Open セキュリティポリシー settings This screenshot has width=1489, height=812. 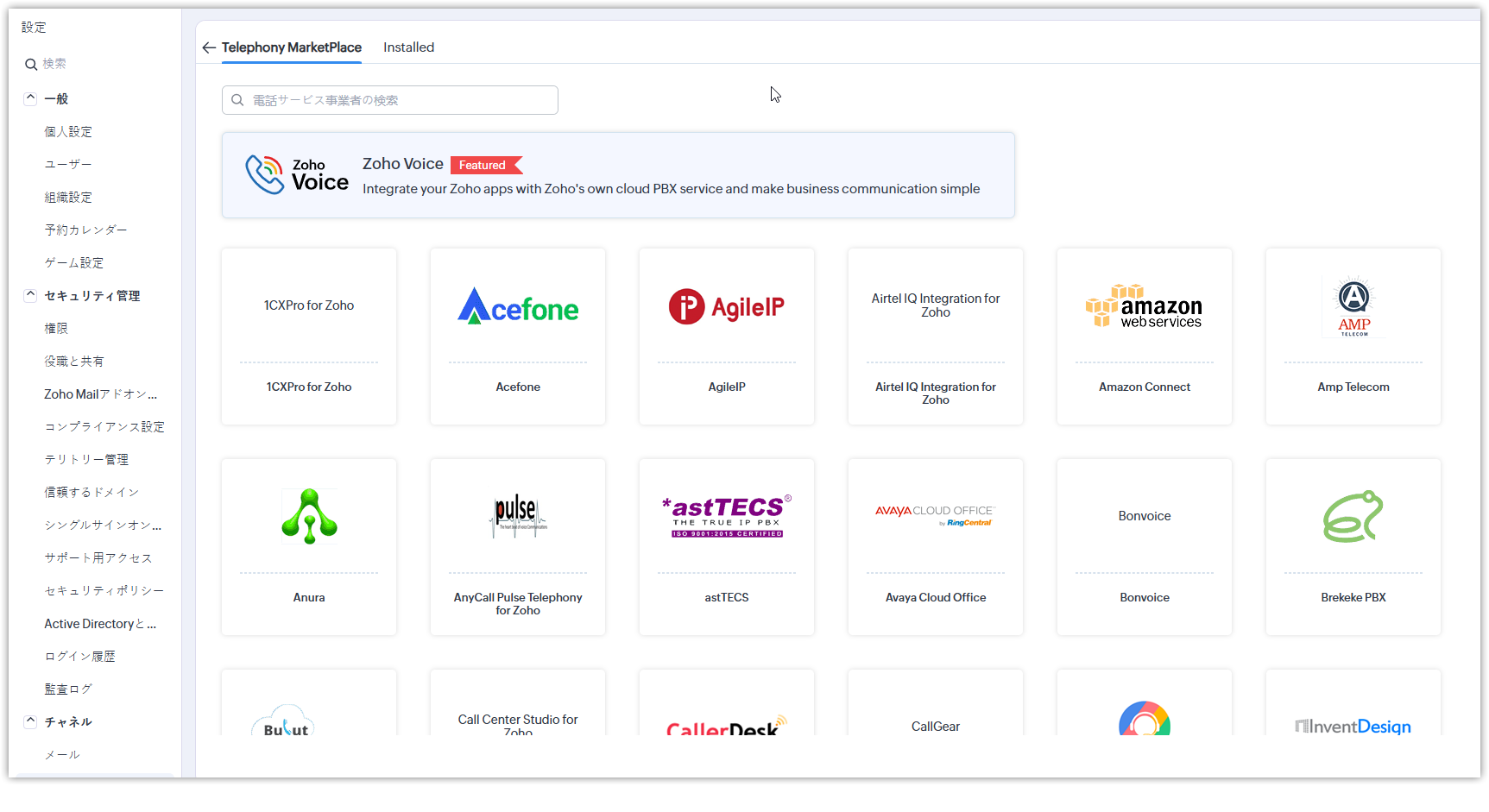[x=104, y=590]
